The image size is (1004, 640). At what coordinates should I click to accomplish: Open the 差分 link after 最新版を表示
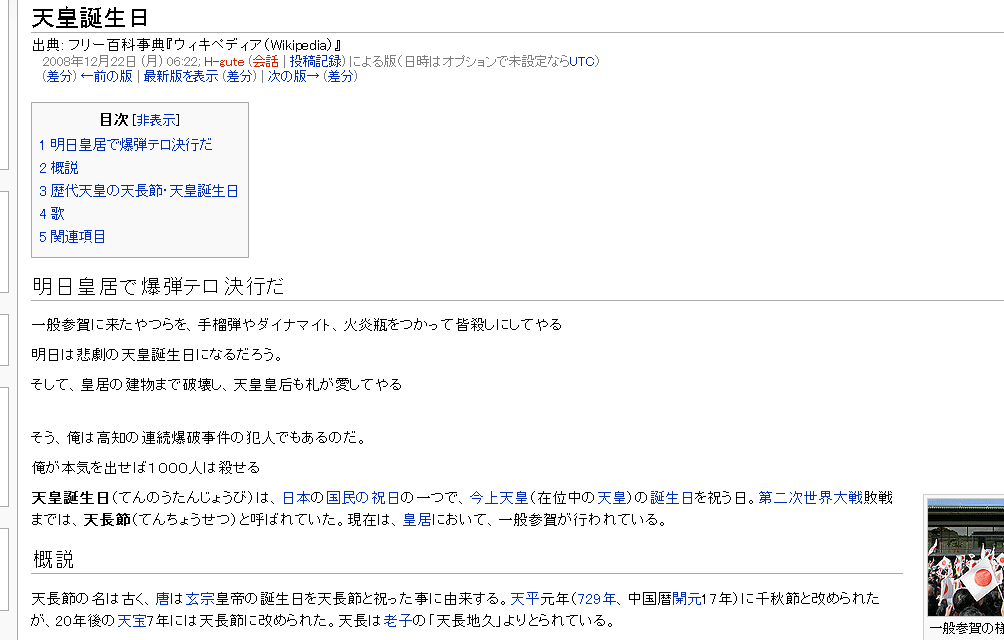(x=239, y=76)
